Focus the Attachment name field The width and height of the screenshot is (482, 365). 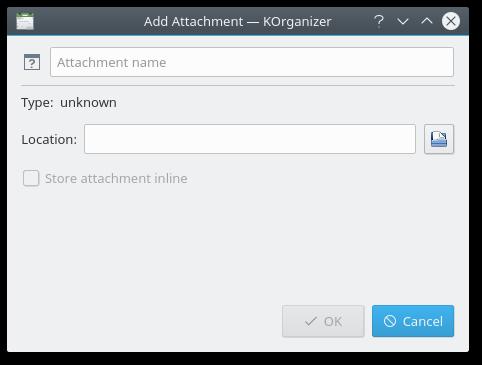252,62
